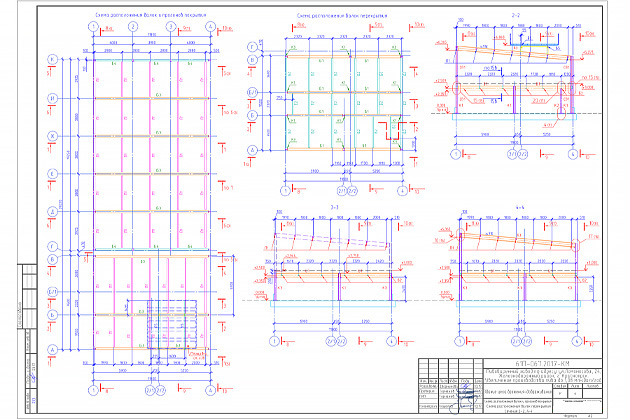Click axis bubble Е on roof plan left
Image resolution: width=630 pixels, height=420 pixels.
tap(50, 172)
